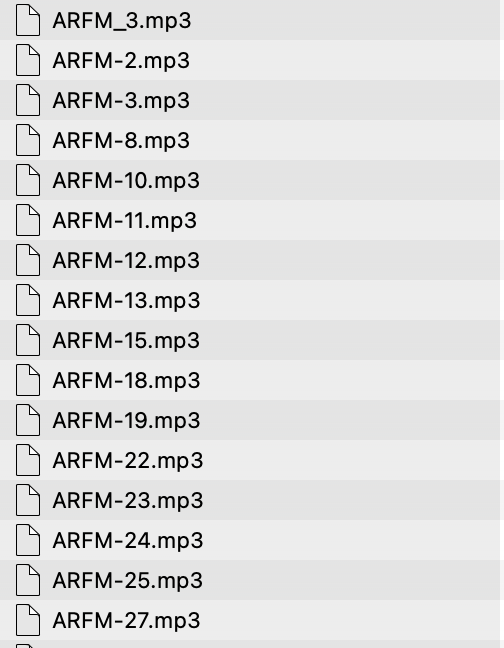The image size is (504, 648).
Task: Select ARFM-25.mp3 in the list
Action: 128,581
